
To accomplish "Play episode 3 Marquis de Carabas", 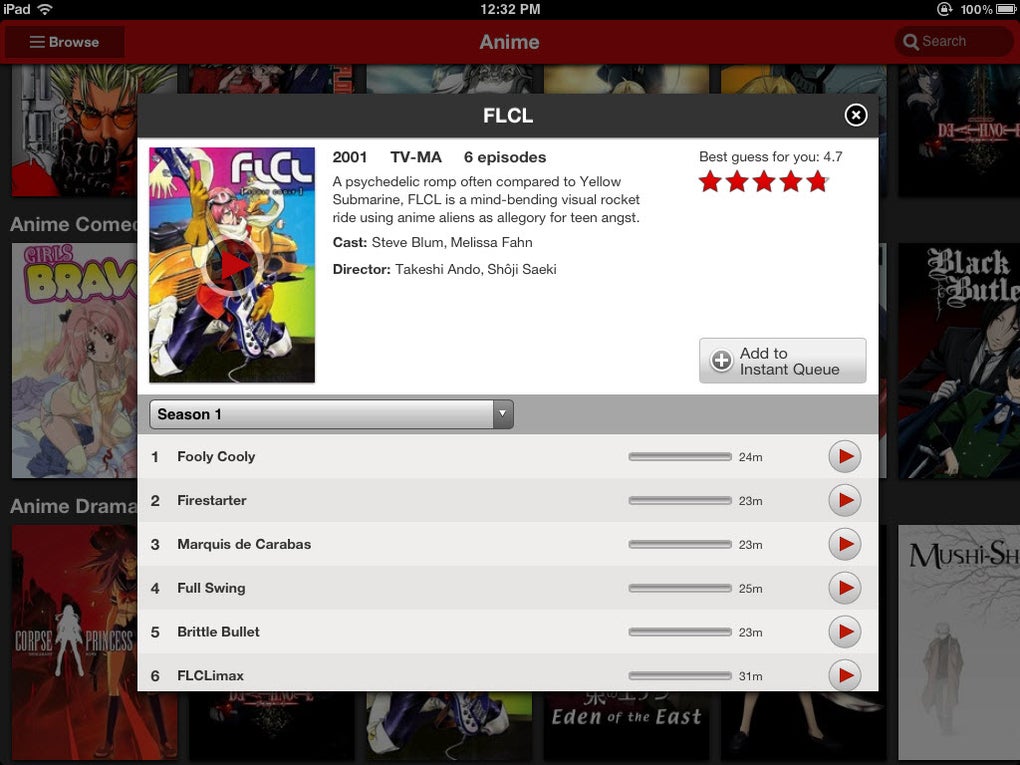I will click(844, 545).
